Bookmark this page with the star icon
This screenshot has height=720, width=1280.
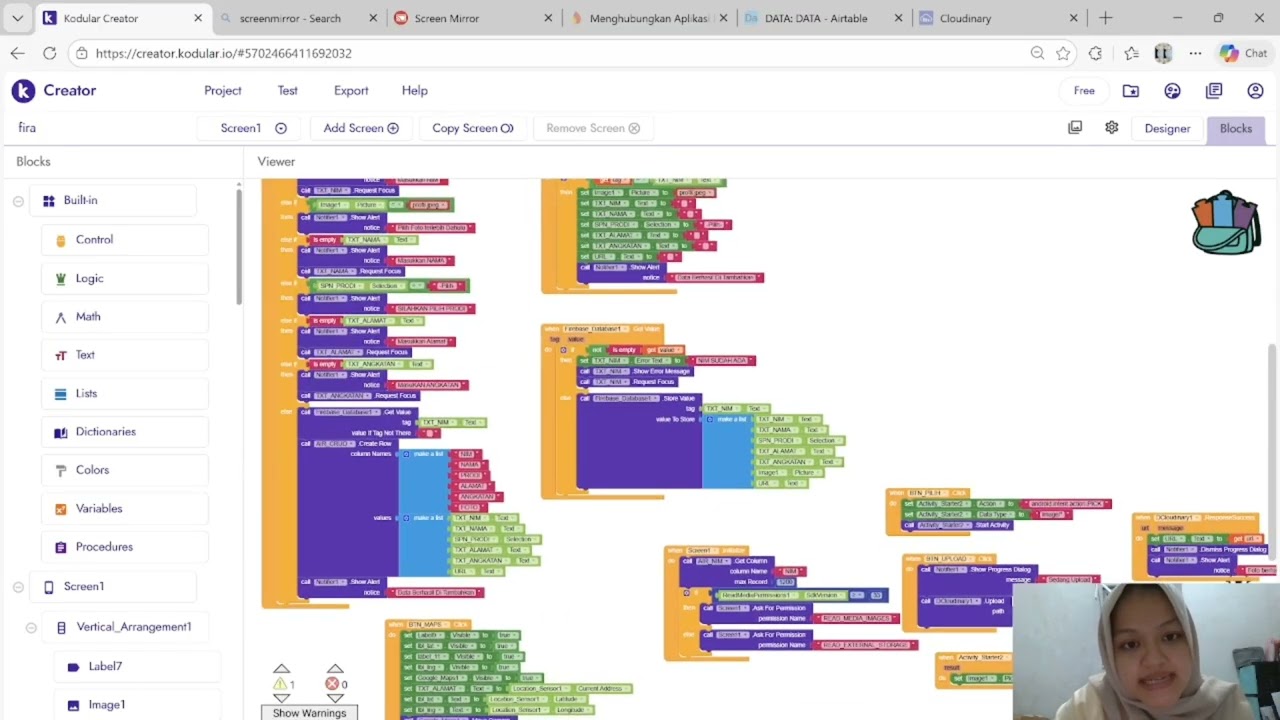(x=1063, y=53)
